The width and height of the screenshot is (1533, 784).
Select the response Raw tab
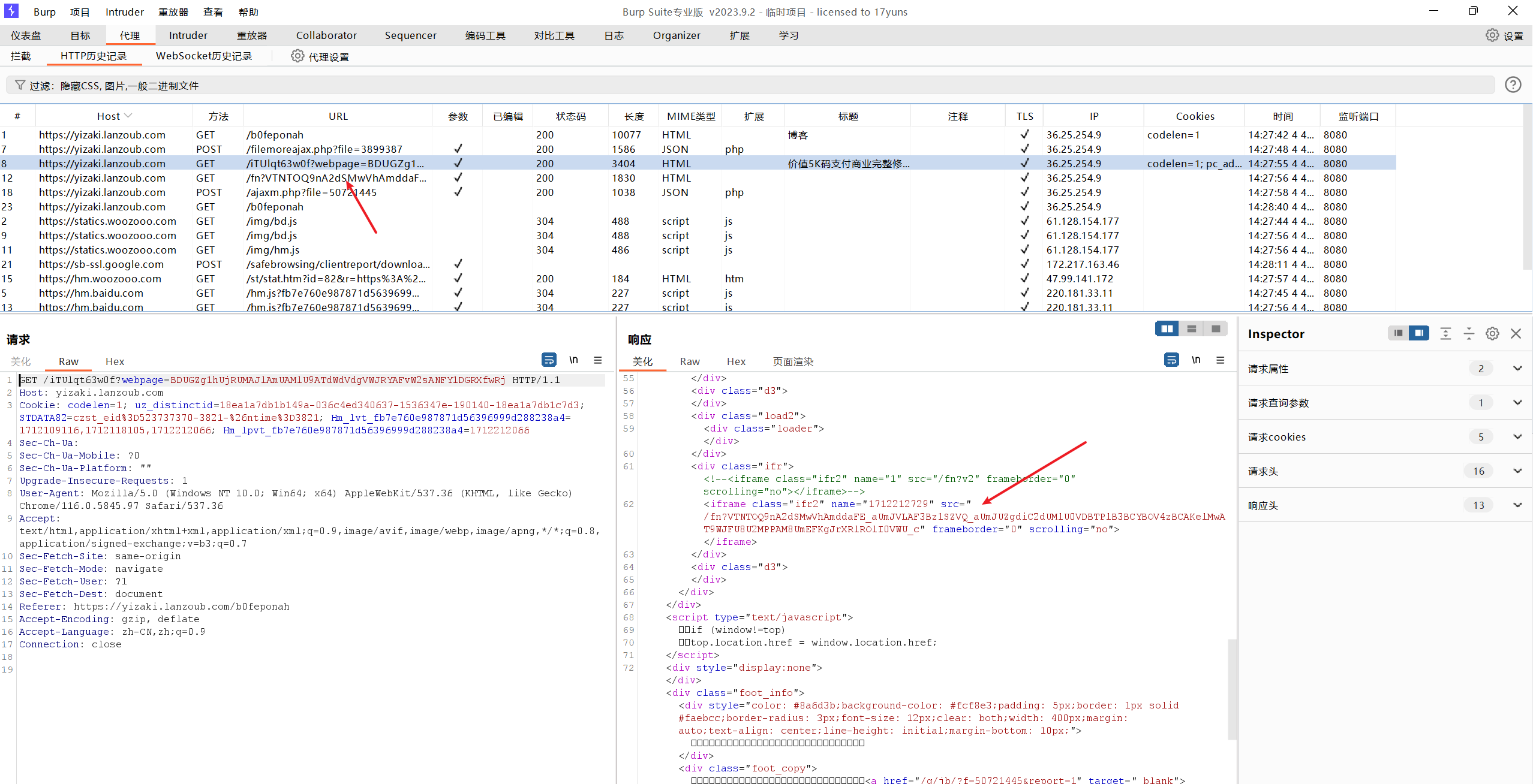point(690,361)
